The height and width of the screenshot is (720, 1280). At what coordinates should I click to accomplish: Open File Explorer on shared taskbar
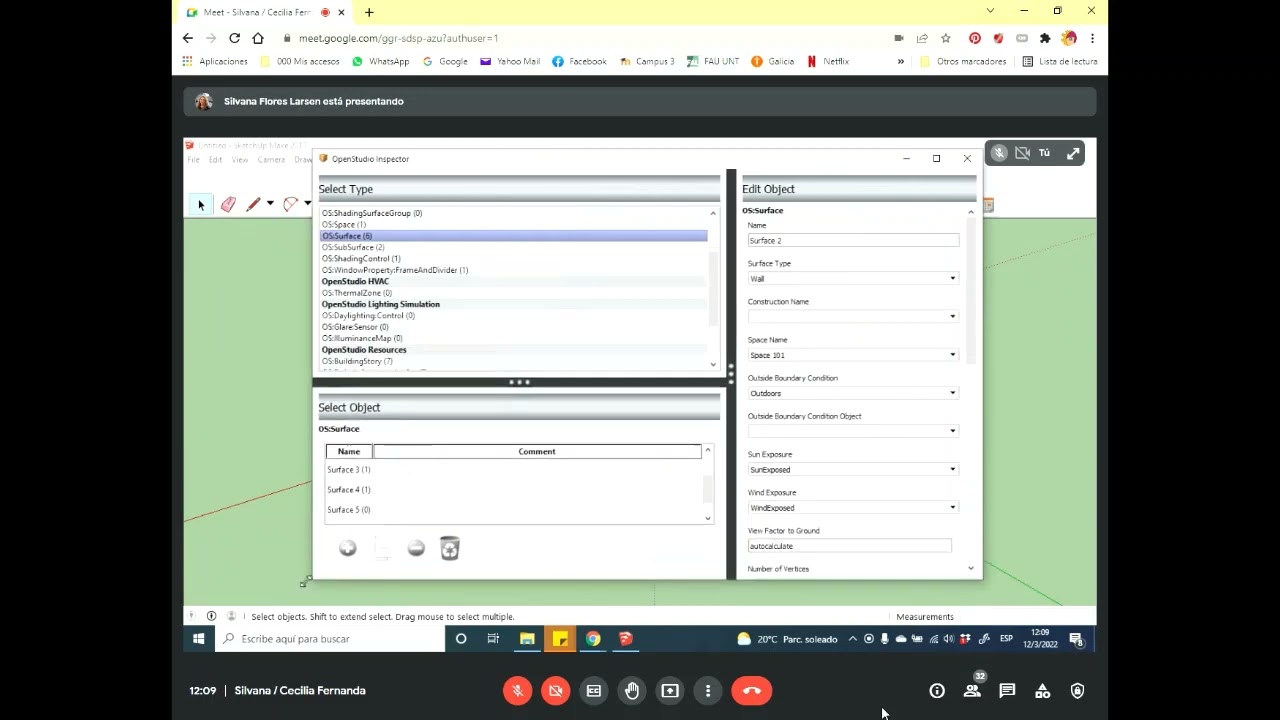point(527,639)
